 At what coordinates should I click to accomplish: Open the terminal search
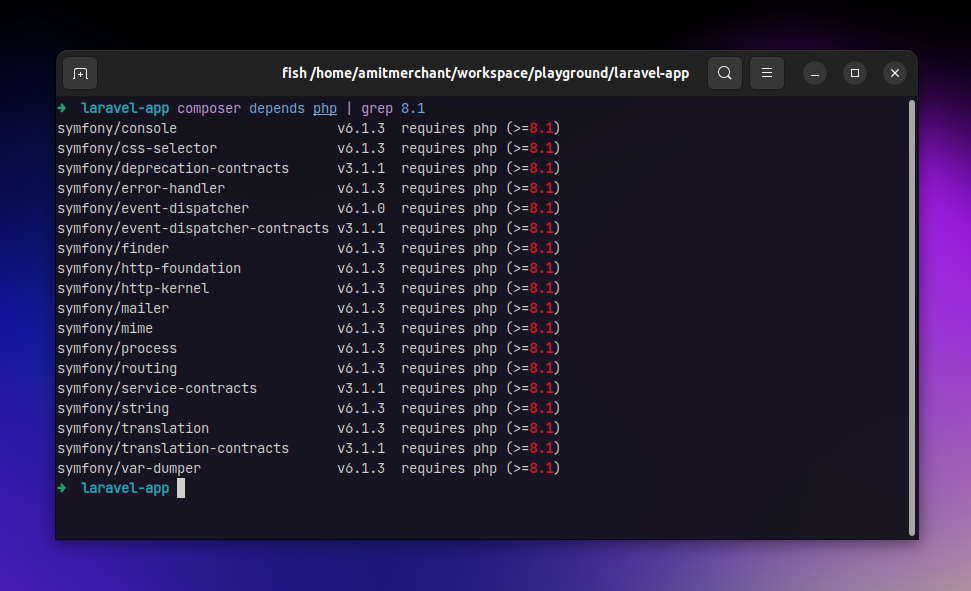[x=725, y=73]
